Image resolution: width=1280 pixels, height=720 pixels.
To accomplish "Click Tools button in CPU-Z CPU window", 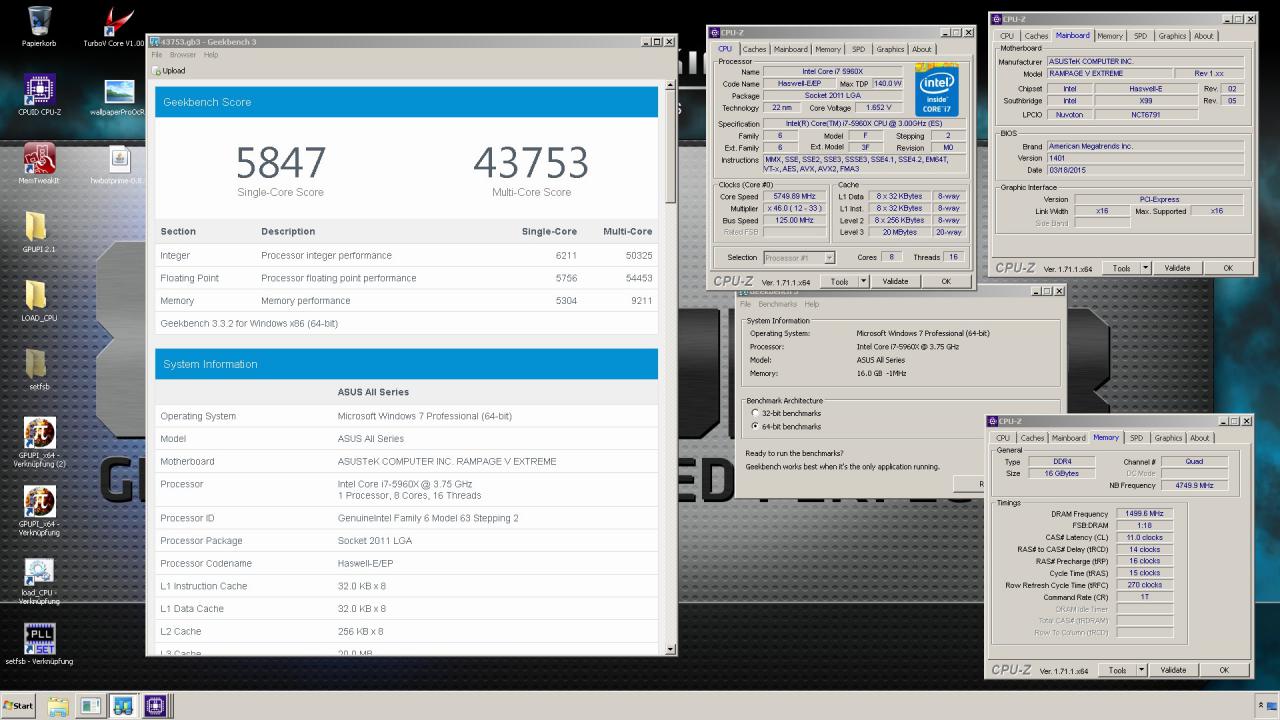I will [x=839, y=282].
